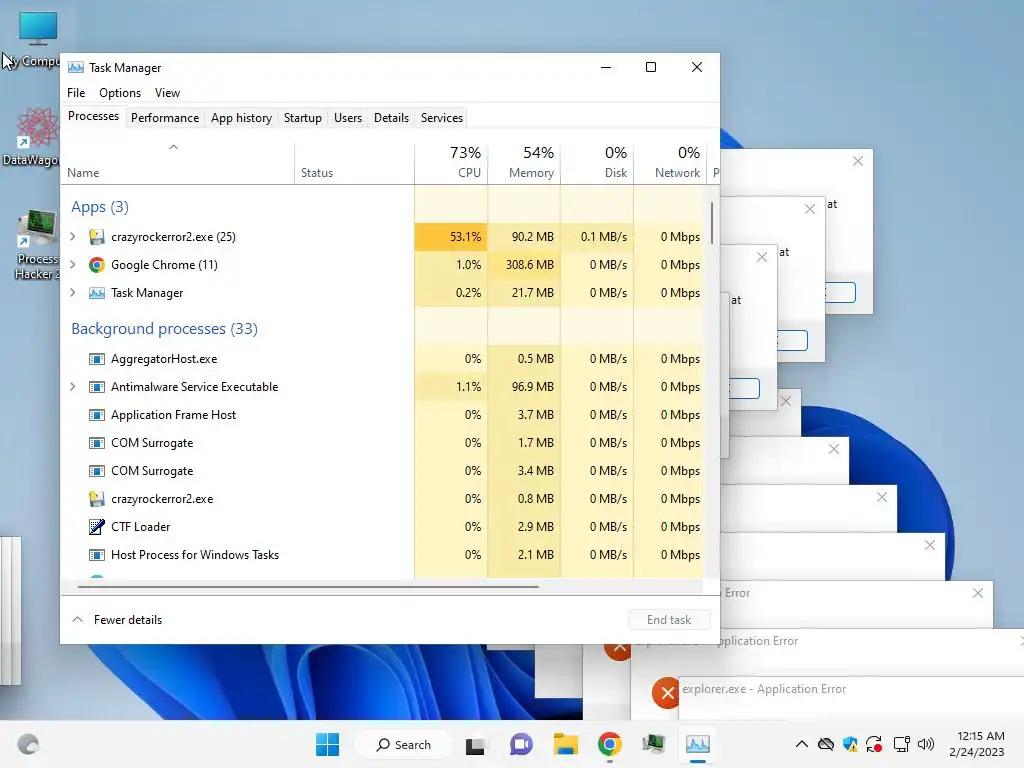The image size is (1024, 768).
Task: Click the 308.6 MB memory cell for Chrome
Action: click(524, 264)
